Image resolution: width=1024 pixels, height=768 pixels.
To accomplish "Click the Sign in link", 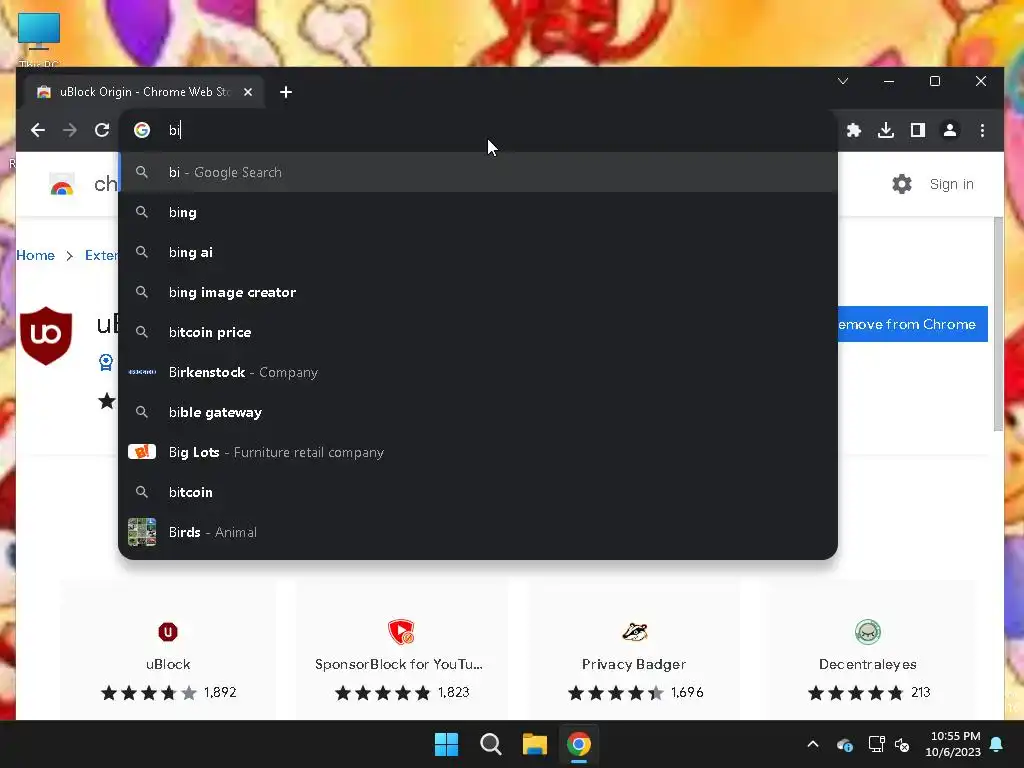I will (952, 184).
